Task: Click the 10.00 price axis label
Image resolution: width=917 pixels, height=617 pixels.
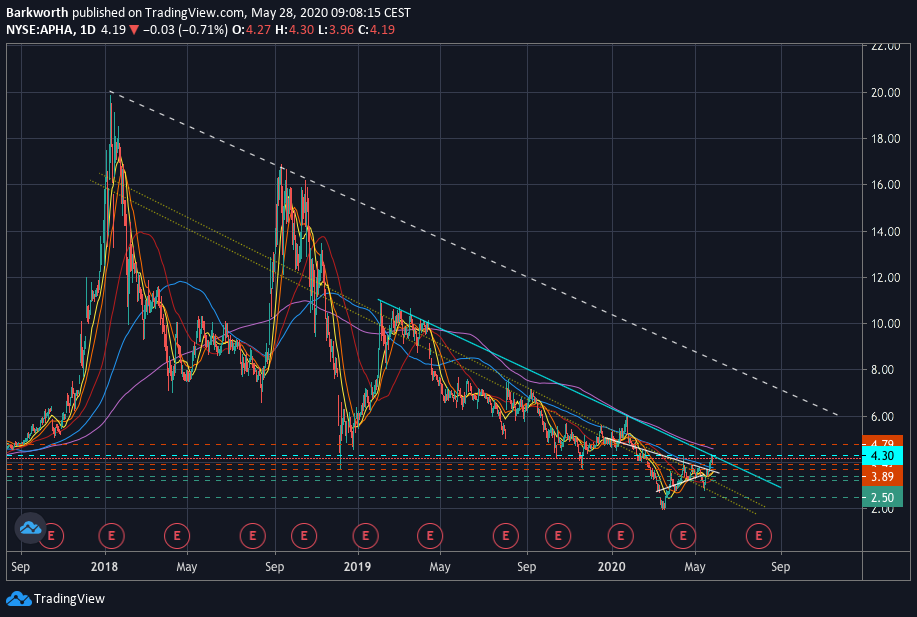Action: (885, 324)
